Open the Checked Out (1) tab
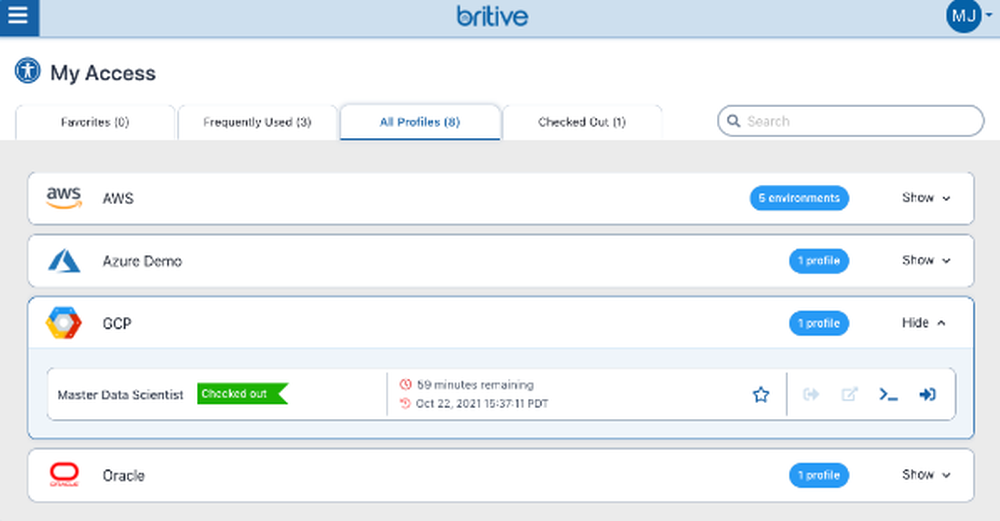This screenshot has width=1000, height=521. [x=582, y=122]
